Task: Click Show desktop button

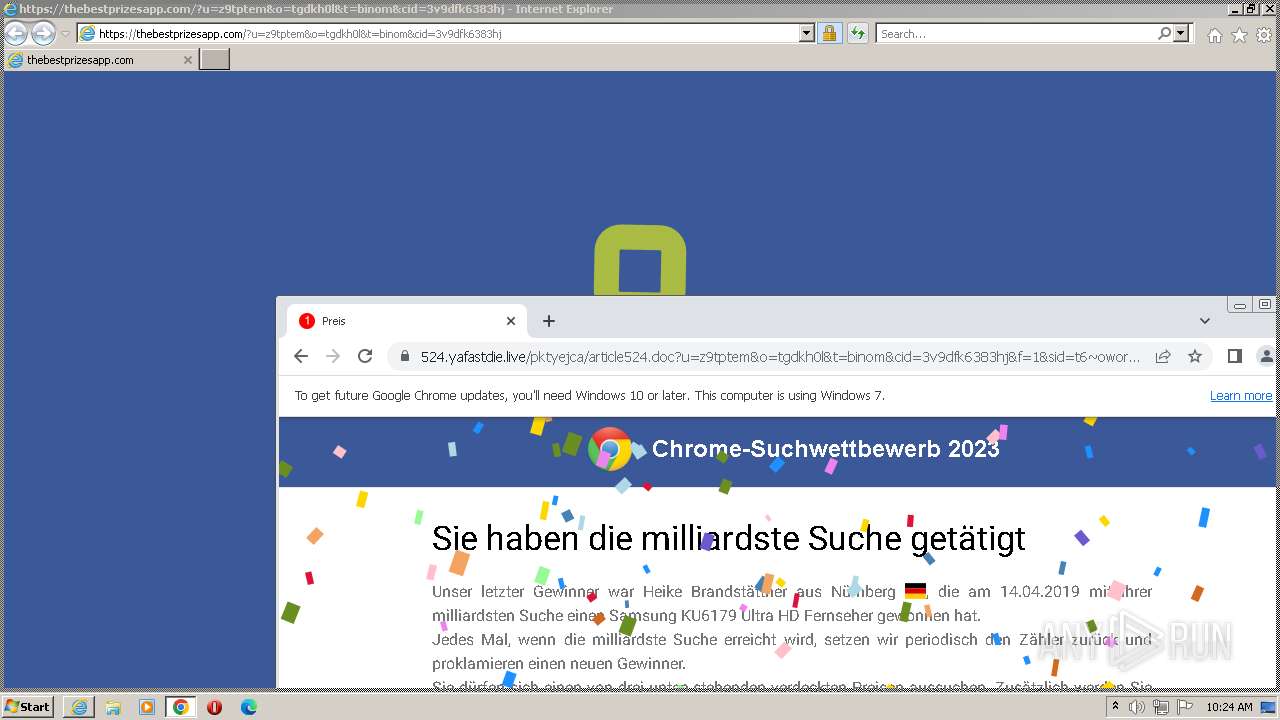Action: pyautogui.click(x=1269, y=707)
